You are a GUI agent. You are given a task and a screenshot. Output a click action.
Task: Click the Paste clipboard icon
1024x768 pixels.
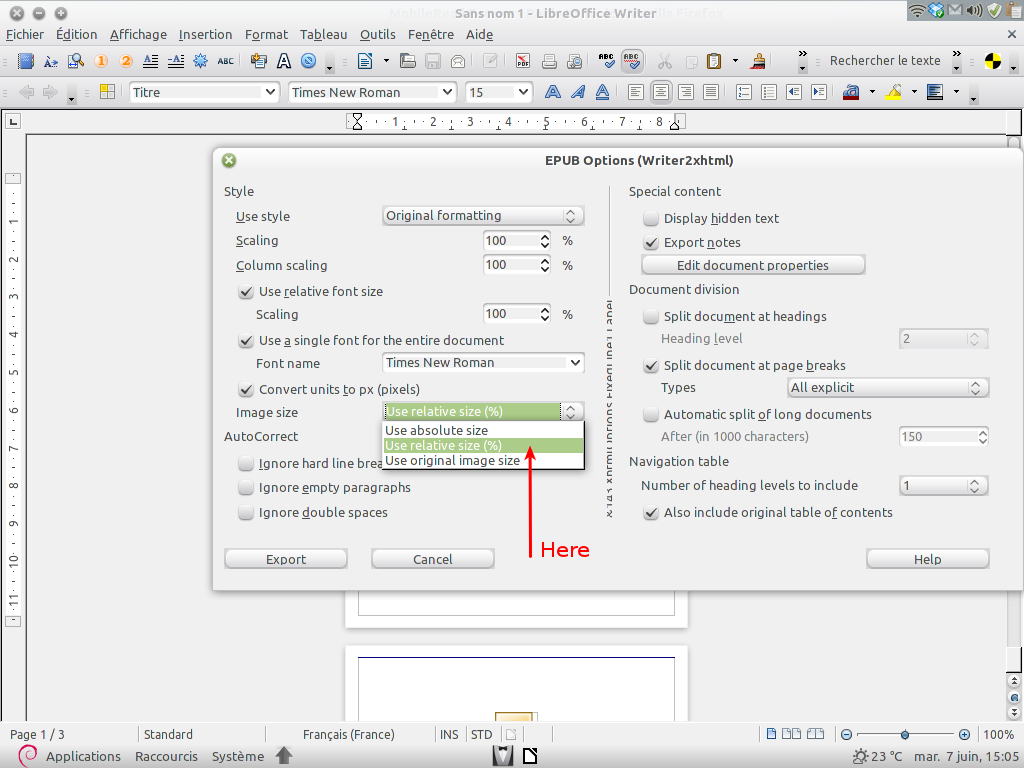(x=714, y=61)
